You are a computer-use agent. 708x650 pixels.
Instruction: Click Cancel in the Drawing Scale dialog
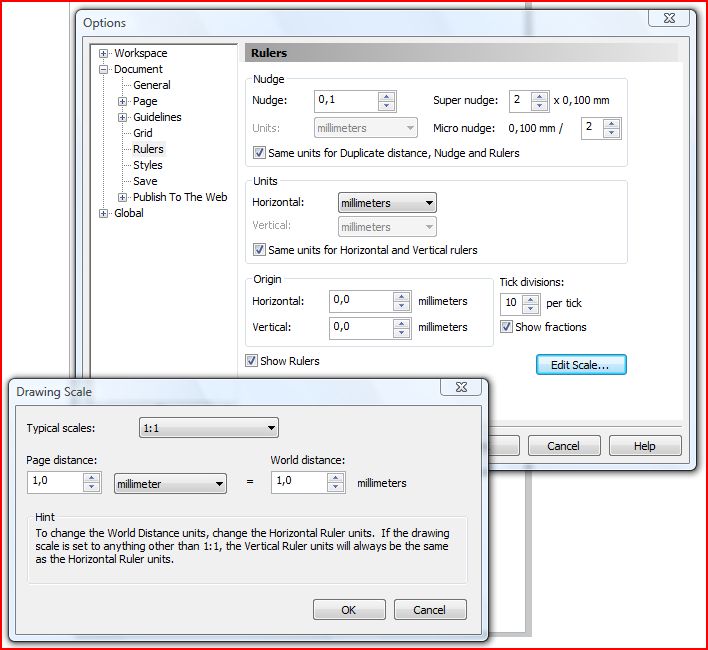coord(430,610)
